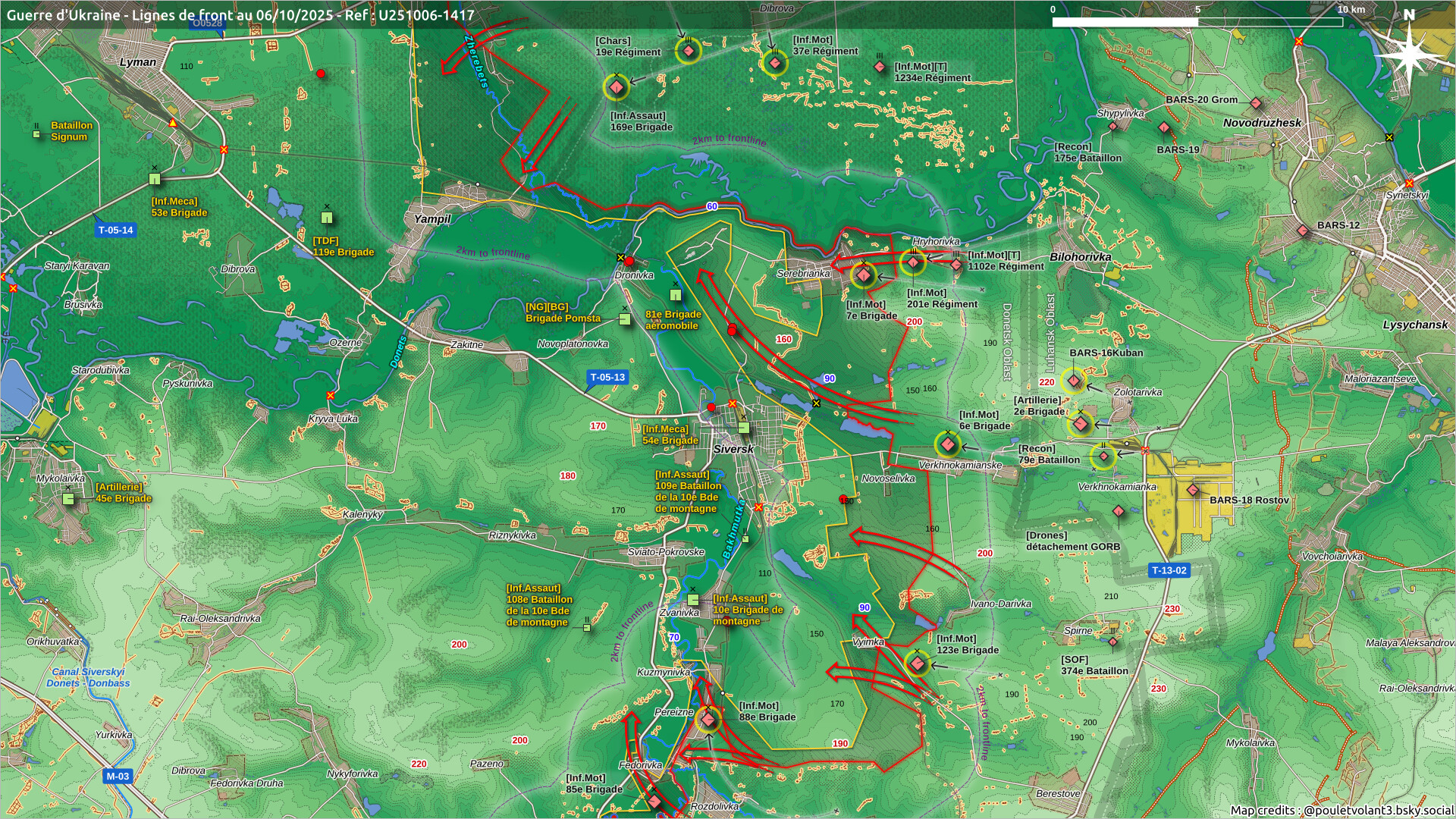Screen dimensions: 1456x819
Task: Select the 123e Brigade unit icon
Action: (918, 664)
